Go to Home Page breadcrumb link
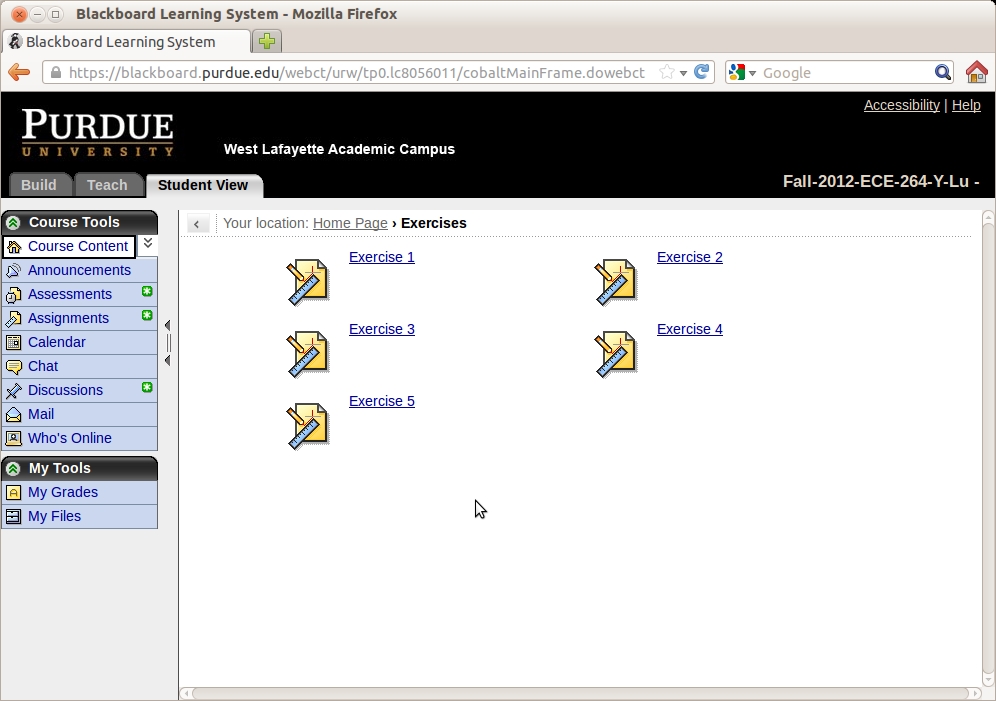 (350, 223)
